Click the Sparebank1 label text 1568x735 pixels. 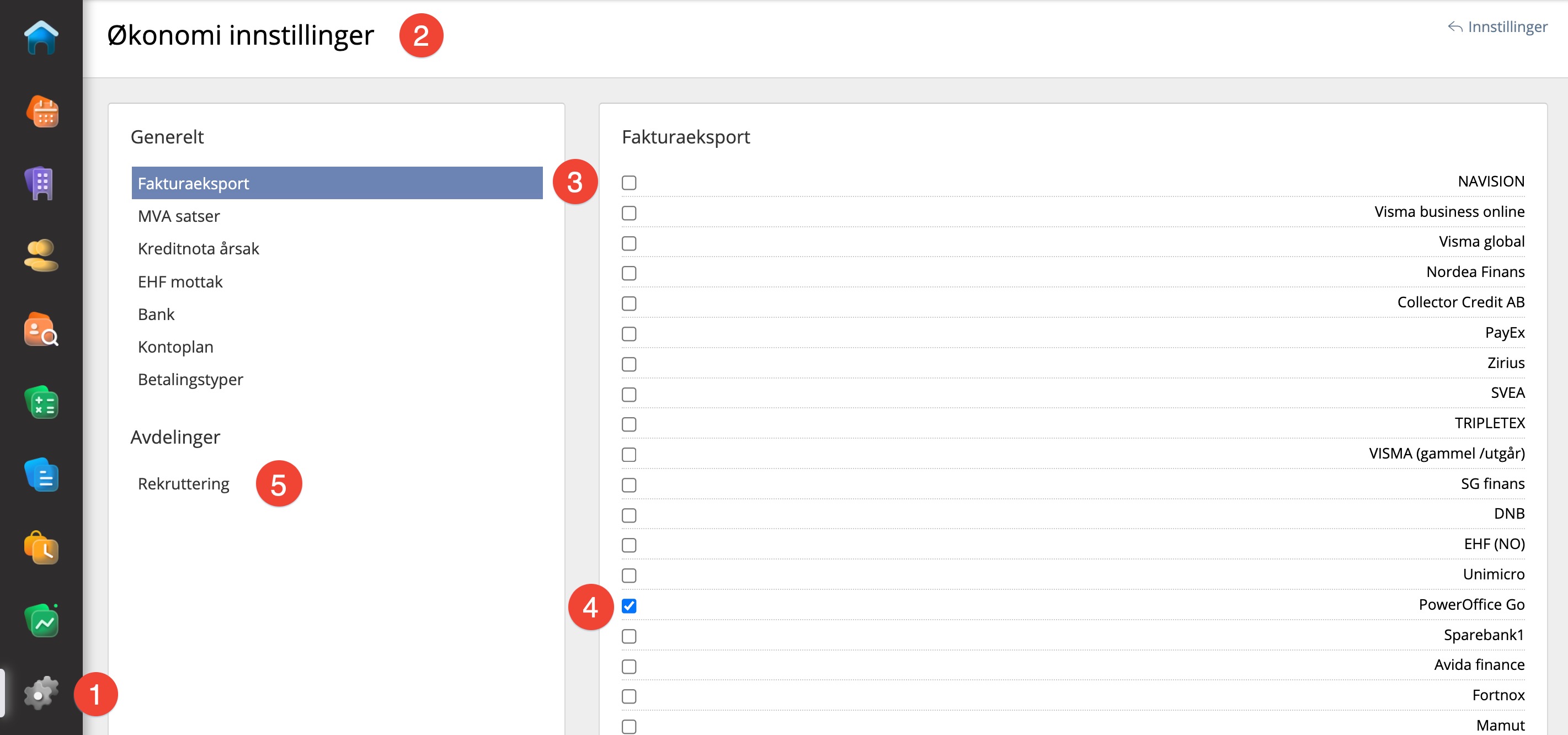[x=1484, y=635]
